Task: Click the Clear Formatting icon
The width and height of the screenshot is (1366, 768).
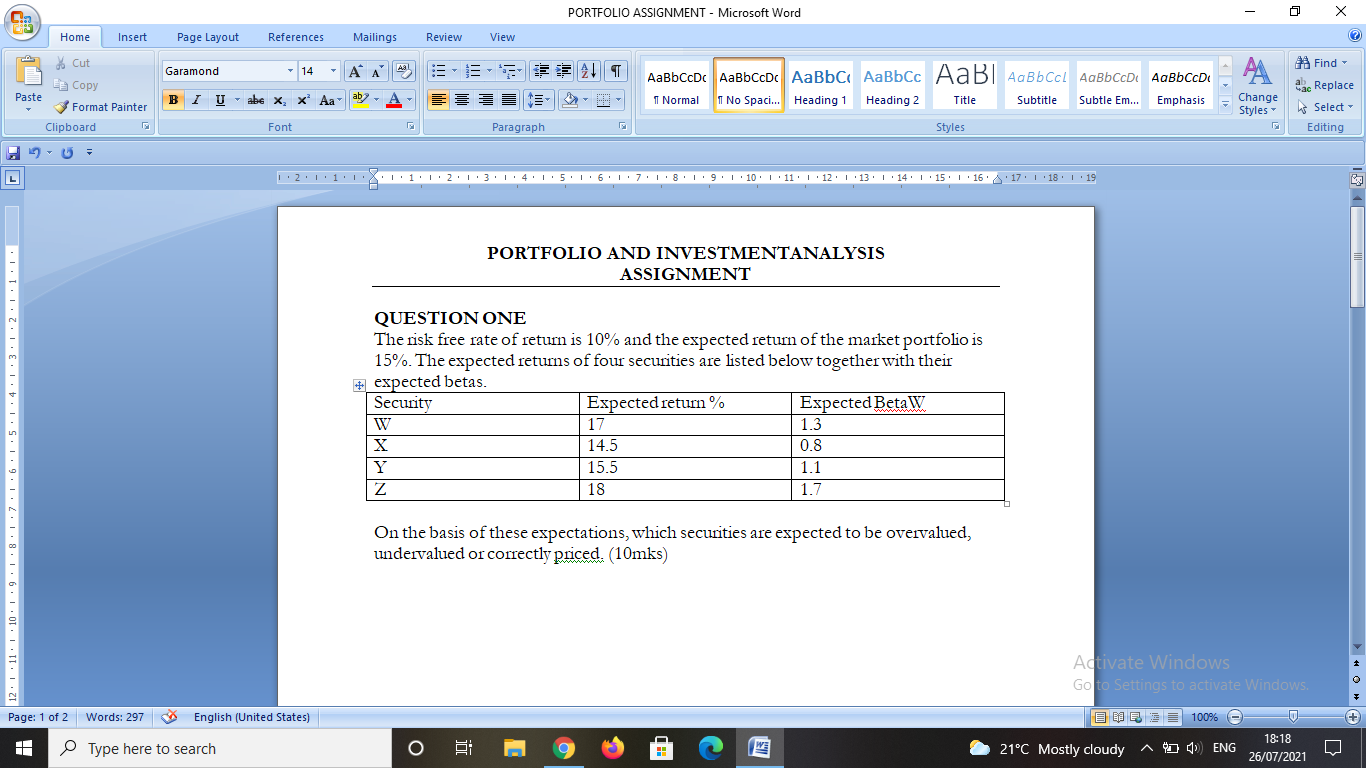Action: [403, 70]
